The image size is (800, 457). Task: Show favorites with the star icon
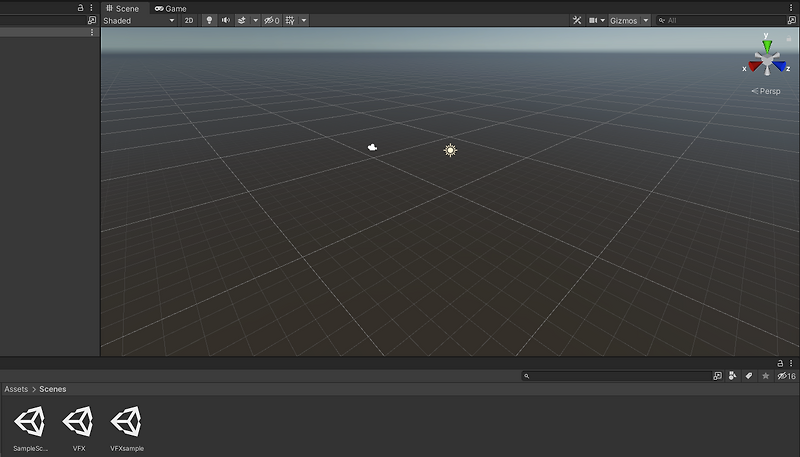click(765, 376)
